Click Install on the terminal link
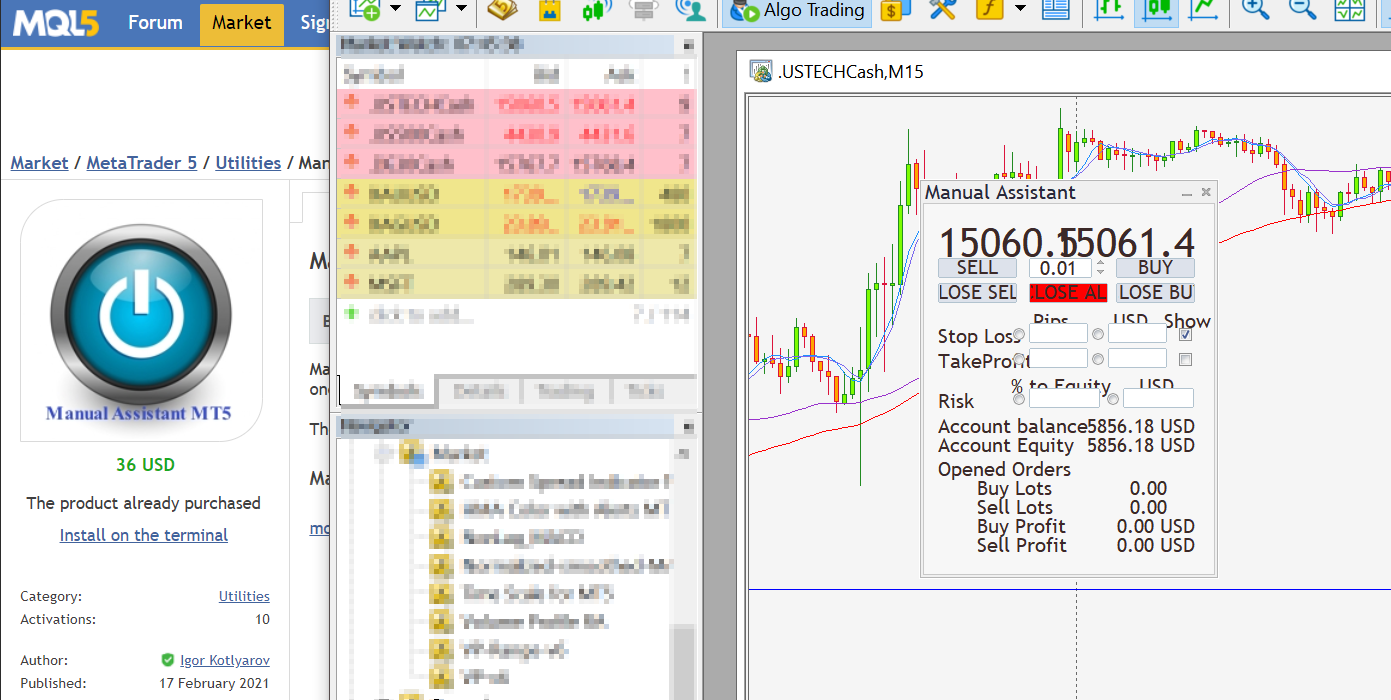This screenshot has width=1391, height=700. coord(143,535)
